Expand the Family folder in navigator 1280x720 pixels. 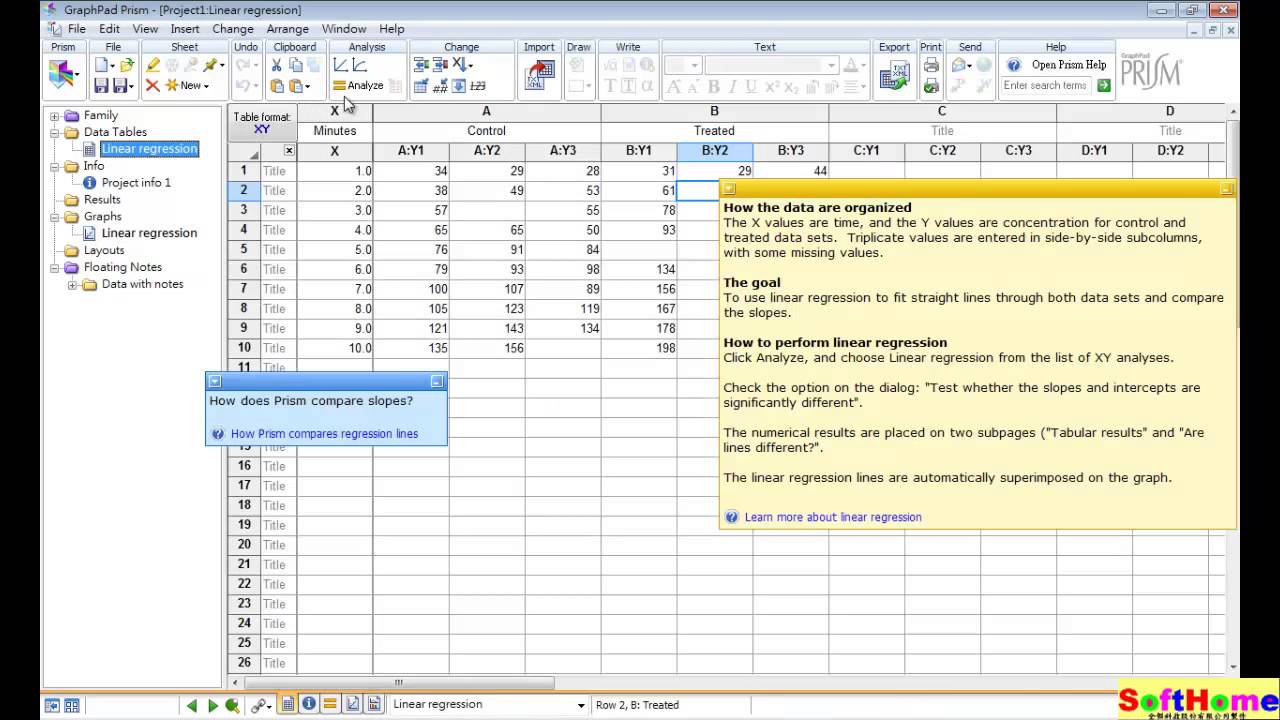coord(55,116)
